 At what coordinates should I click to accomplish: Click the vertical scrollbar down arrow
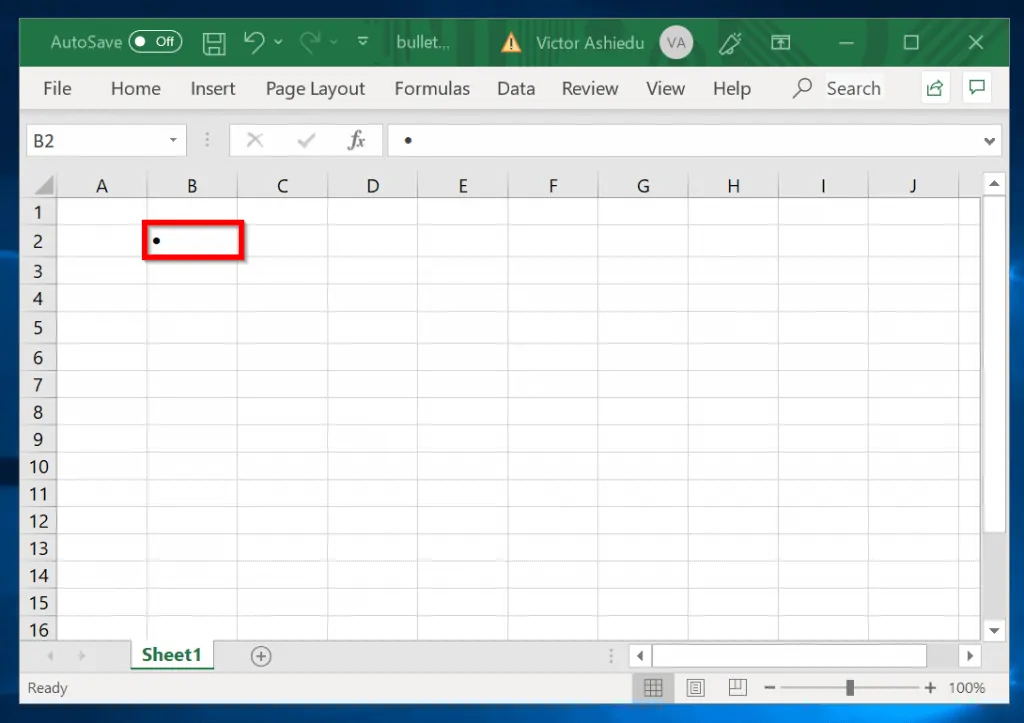pyautogui.click(x=994, y=631)
